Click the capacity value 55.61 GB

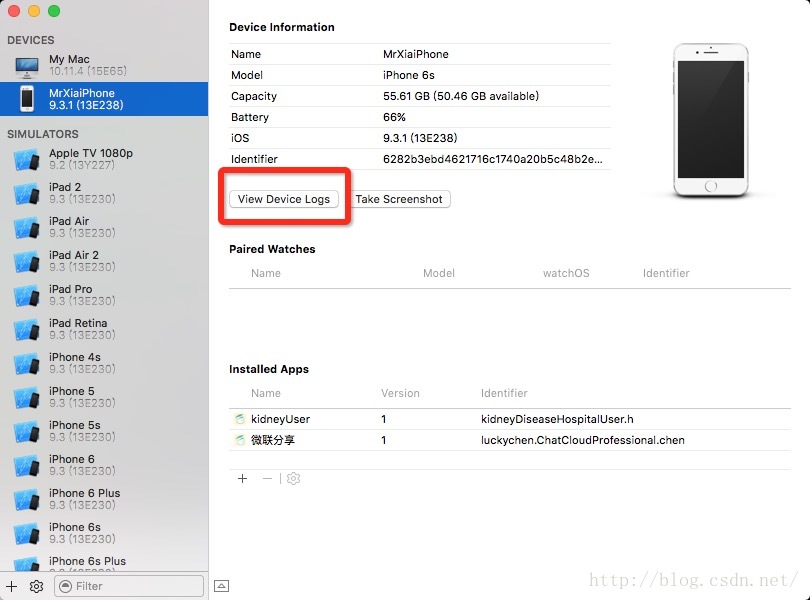pos(461,96)
